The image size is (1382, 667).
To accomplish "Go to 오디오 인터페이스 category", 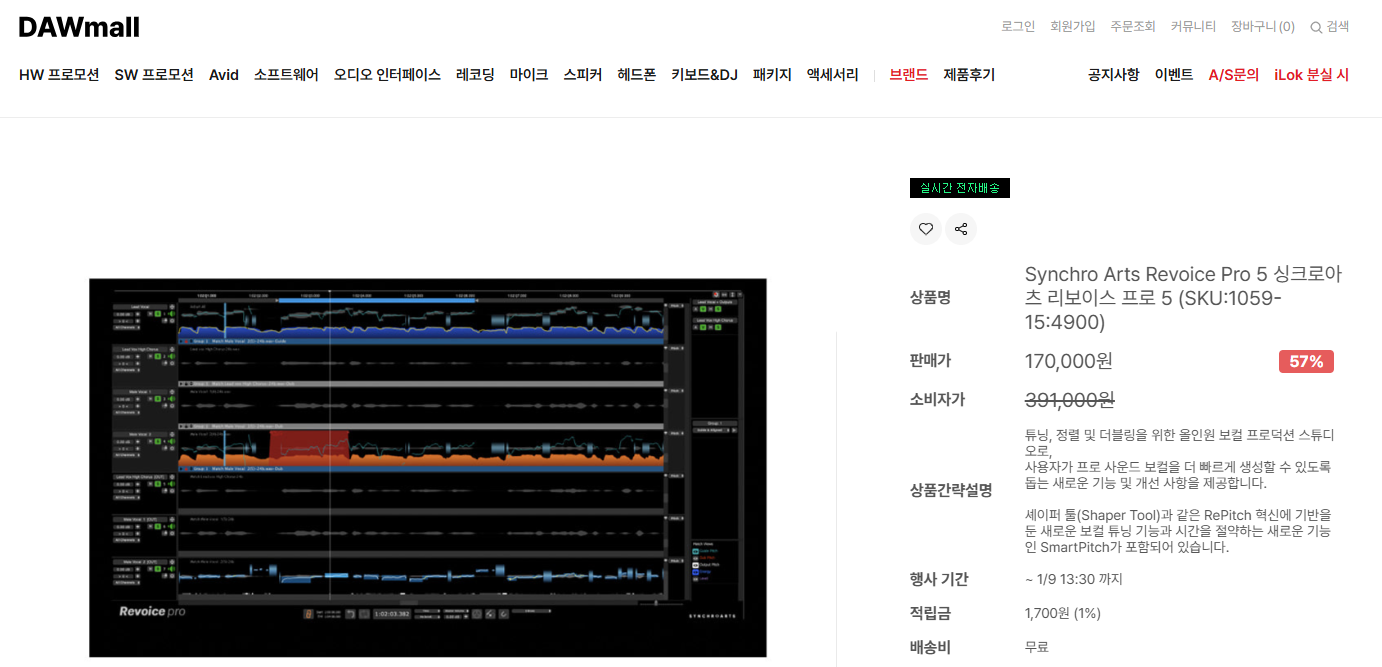I will pyautogui.click(x=387, y=75).
